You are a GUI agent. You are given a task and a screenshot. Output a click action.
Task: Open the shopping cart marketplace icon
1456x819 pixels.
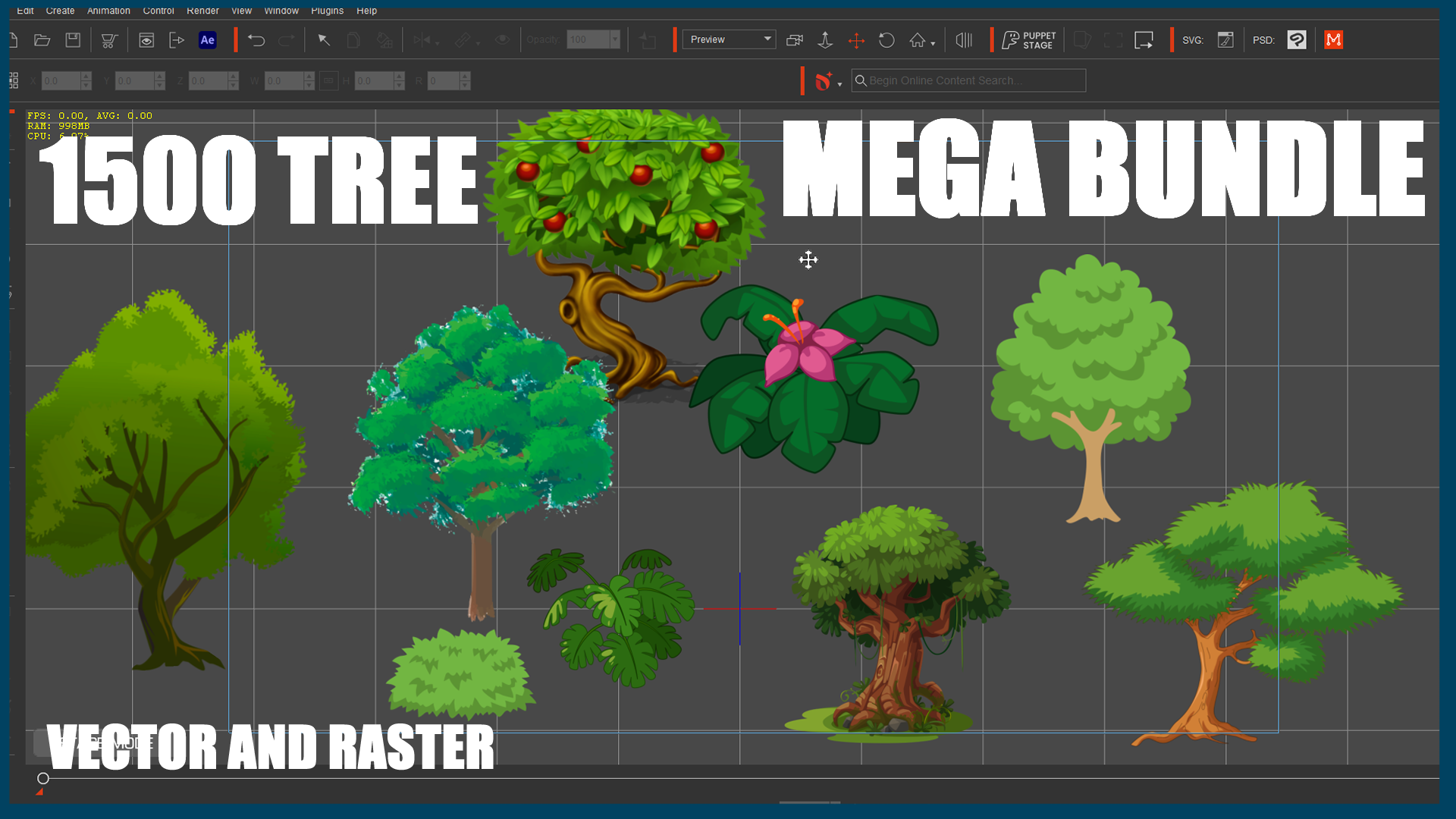tap(109, 40)
